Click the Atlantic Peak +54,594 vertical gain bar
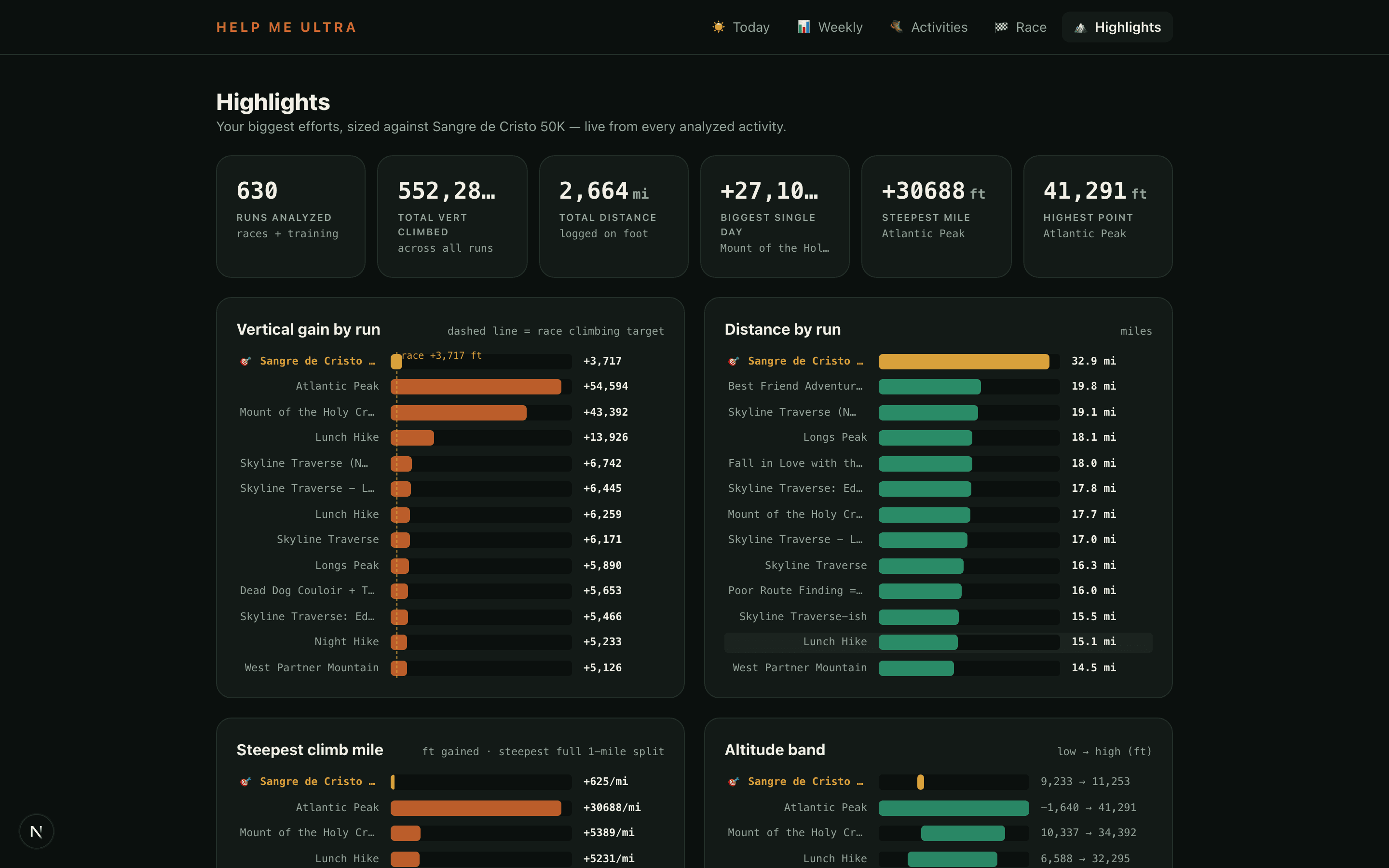The width and height of the screenshot is (1389, 868). click(x=476, y=386)
